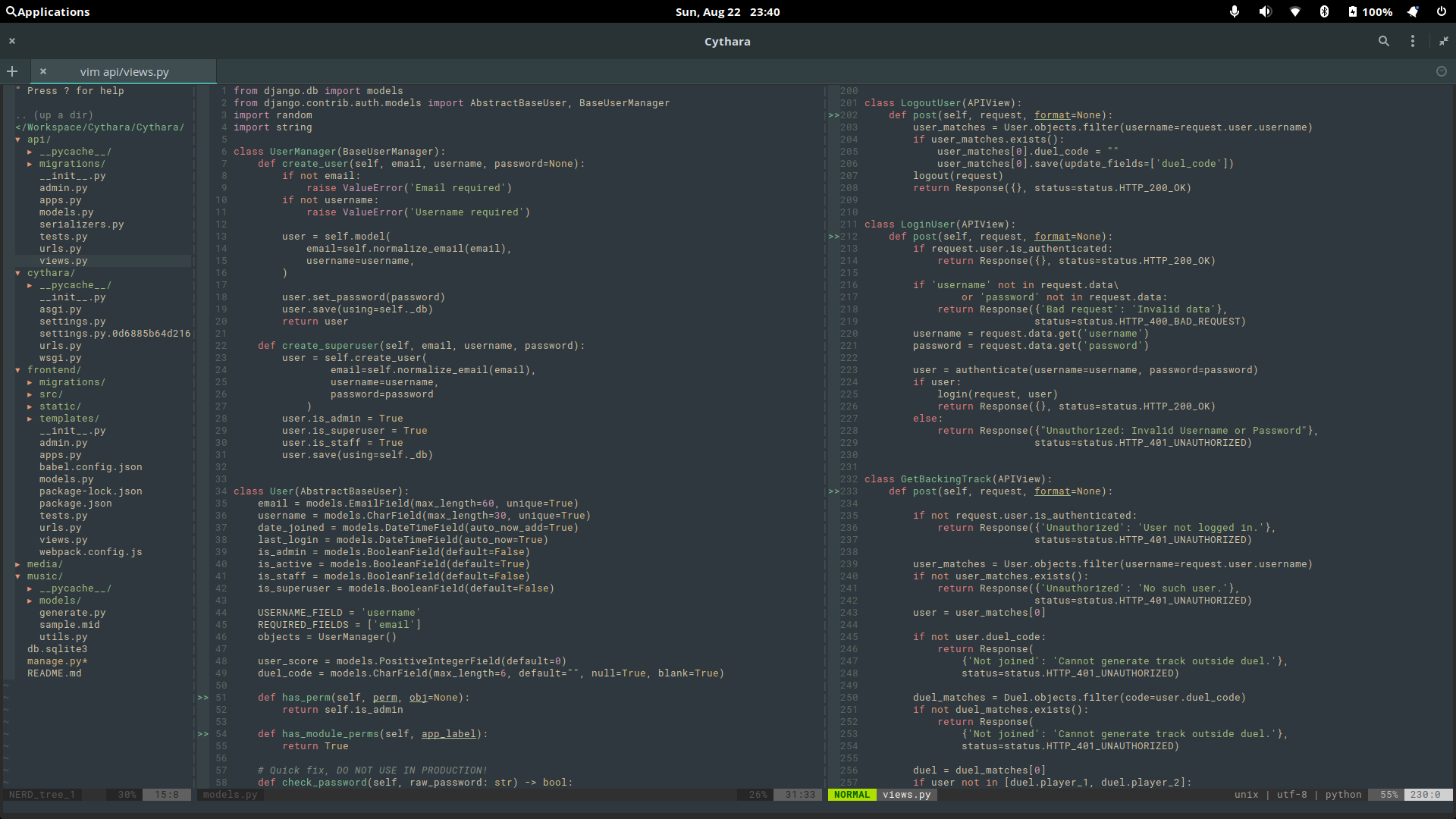This screenshot has height=819, width=1456.
Task: Open the notifications bell indicator
Action: pyautogui.click(x=1413, y=12)
